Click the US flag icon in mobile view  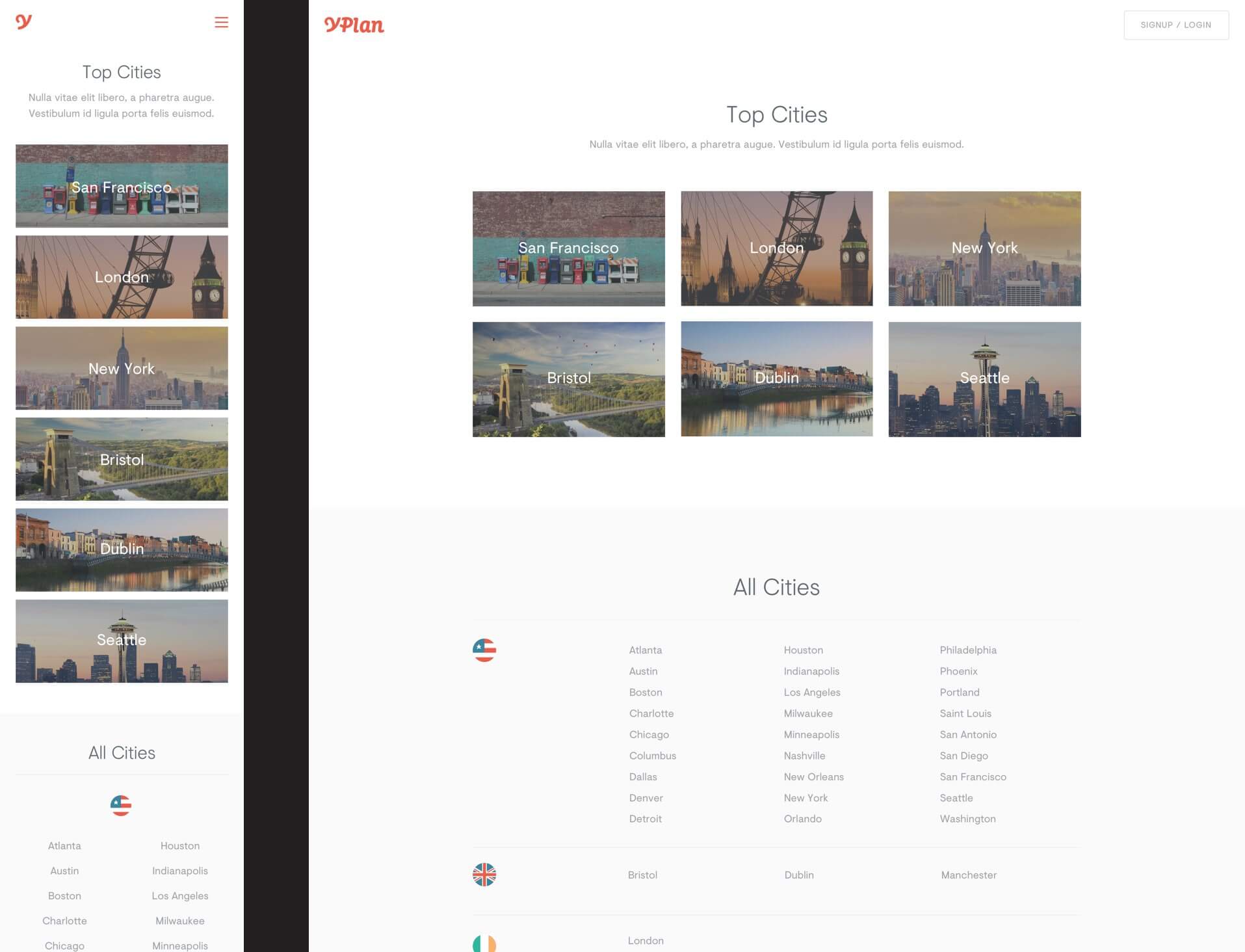[x=121, y=806]
